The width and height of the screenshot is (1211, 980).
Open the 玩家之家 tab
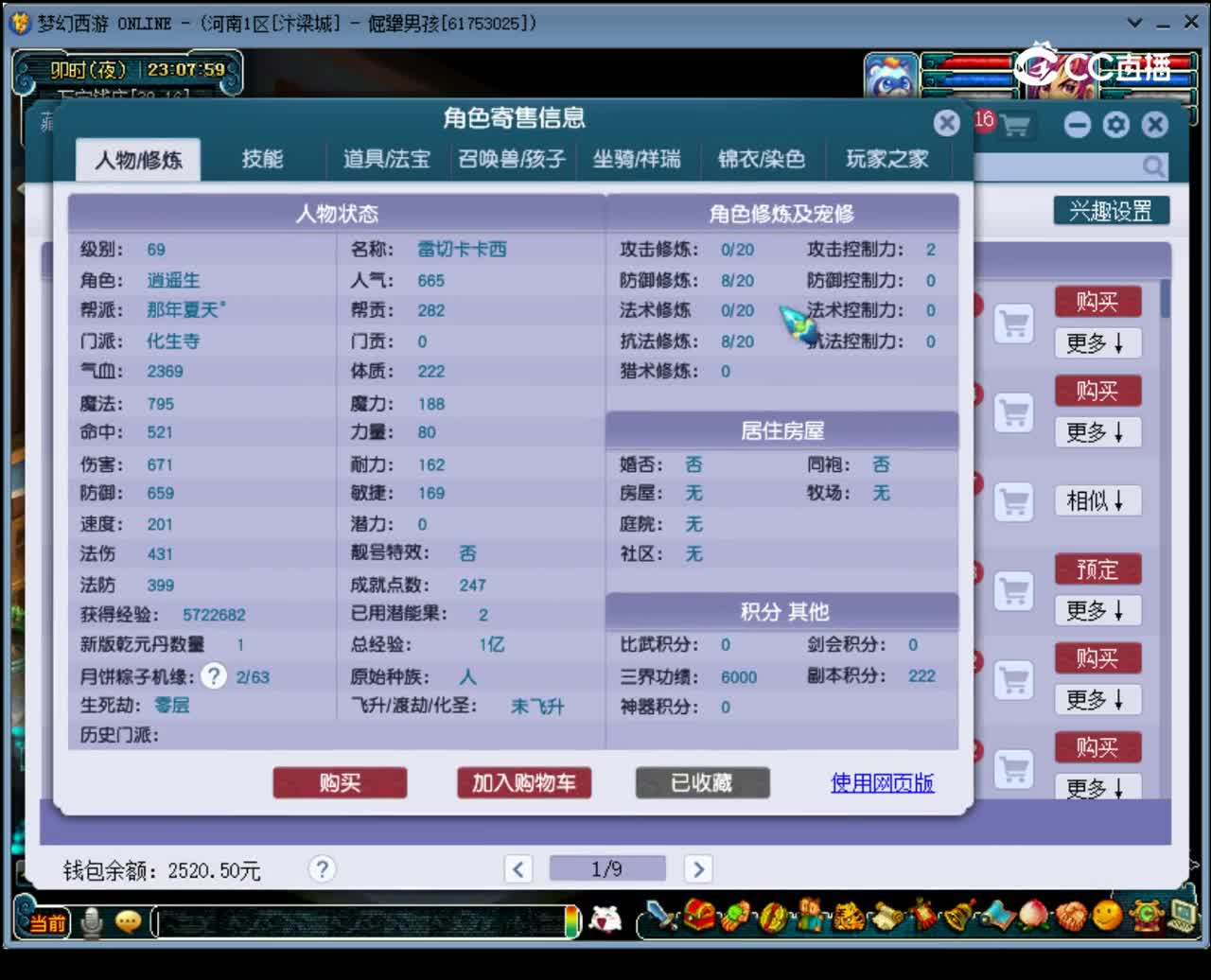tap(886, 159)
